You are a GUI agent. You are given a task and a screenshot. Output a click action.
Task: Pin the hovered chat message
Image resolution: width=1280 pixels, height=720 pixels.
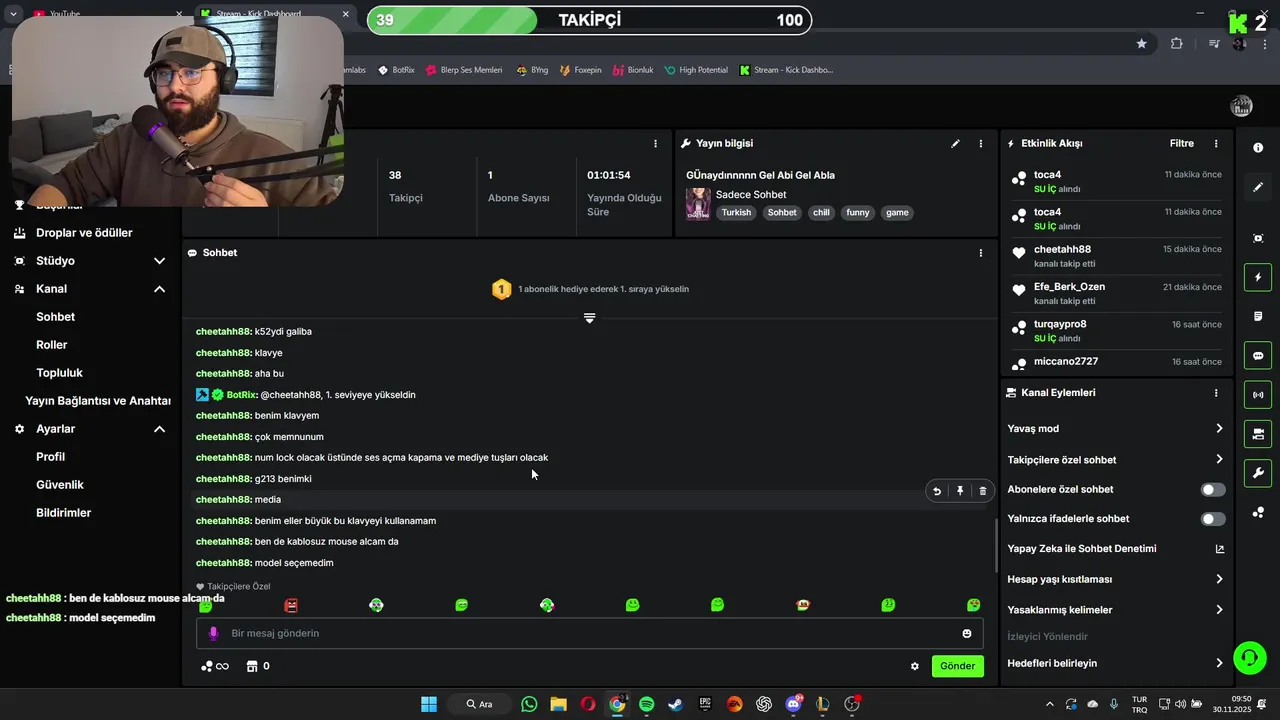960,491
